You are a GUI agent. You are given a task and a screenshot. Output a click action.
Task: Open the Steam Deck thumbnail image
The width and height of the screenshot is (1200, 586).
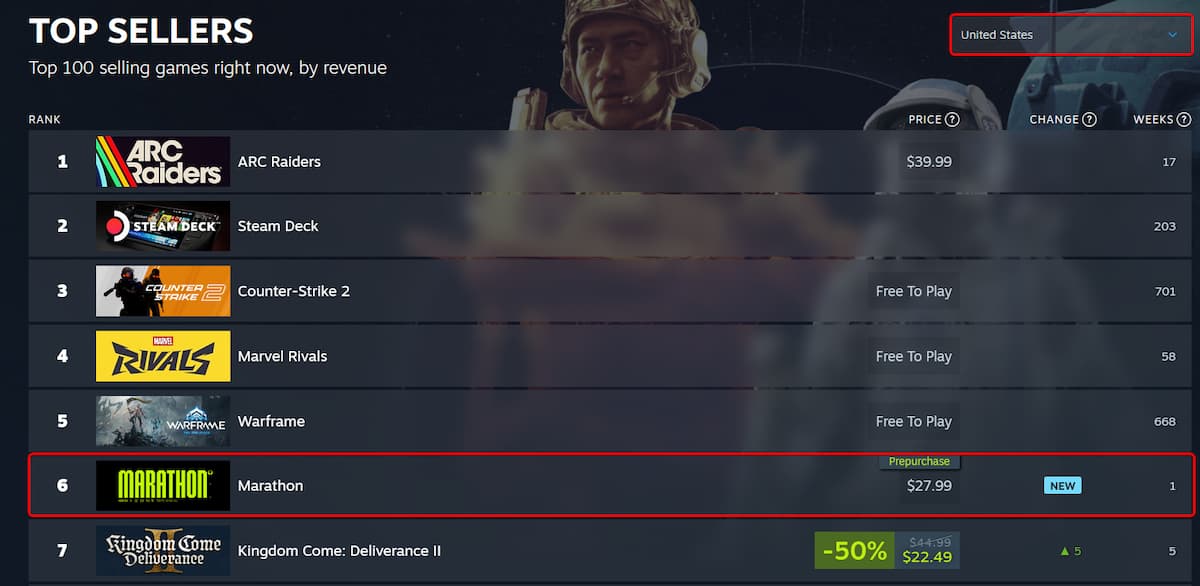(x=163, y=226)
